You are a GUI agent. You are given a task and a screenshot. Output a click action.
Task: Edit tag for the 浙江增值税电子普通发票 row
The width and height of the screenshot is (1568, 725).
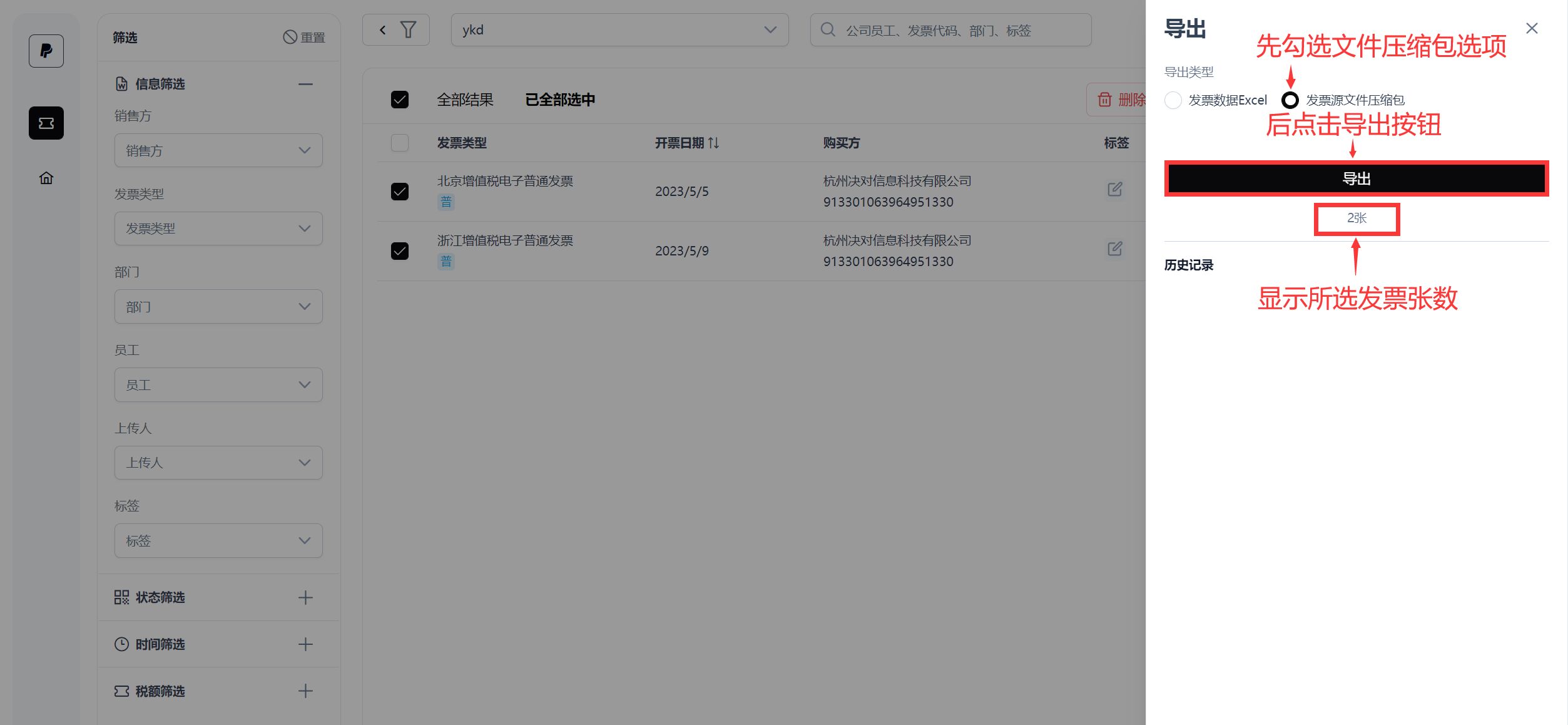(1115, 249)
